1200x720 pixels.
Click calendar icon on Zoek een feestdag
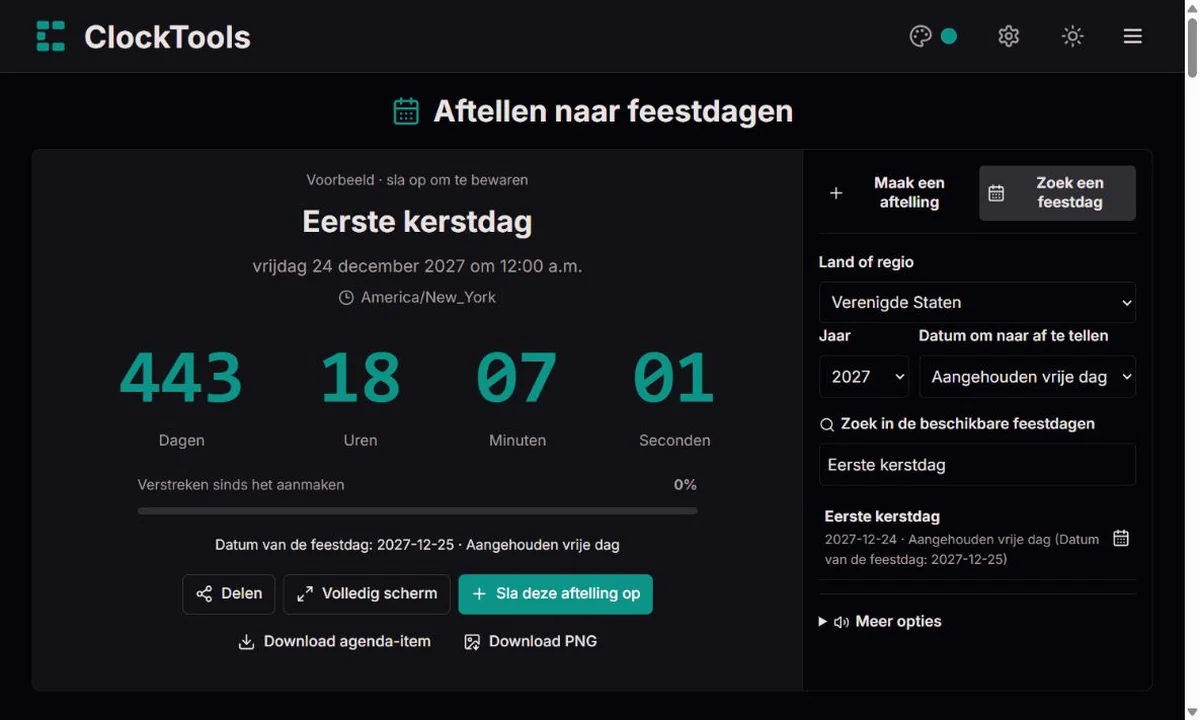click(996, 193)
